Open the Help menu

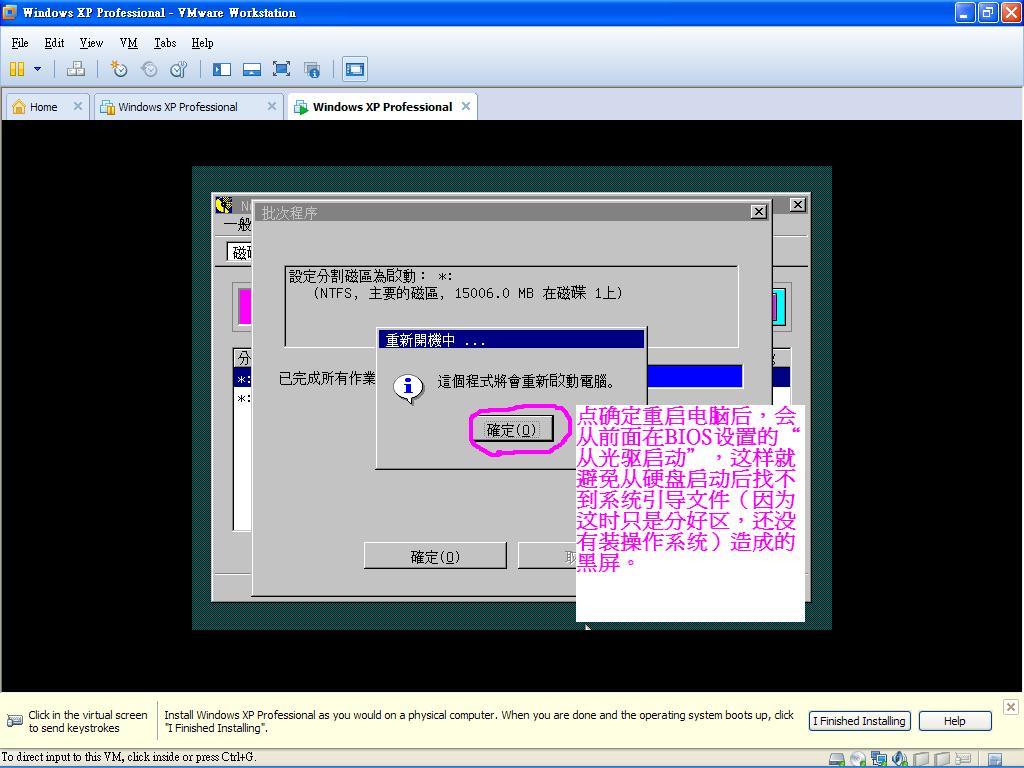tap(202, 43)
